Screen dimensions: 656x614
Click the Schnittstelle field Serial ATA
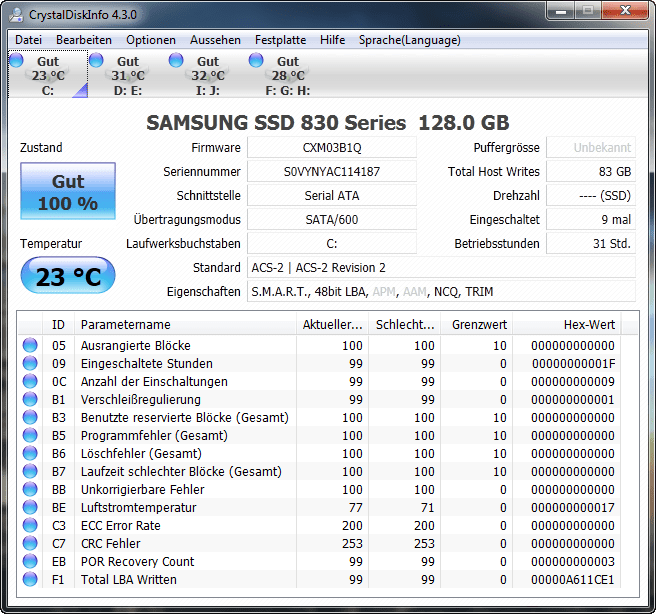332,195
